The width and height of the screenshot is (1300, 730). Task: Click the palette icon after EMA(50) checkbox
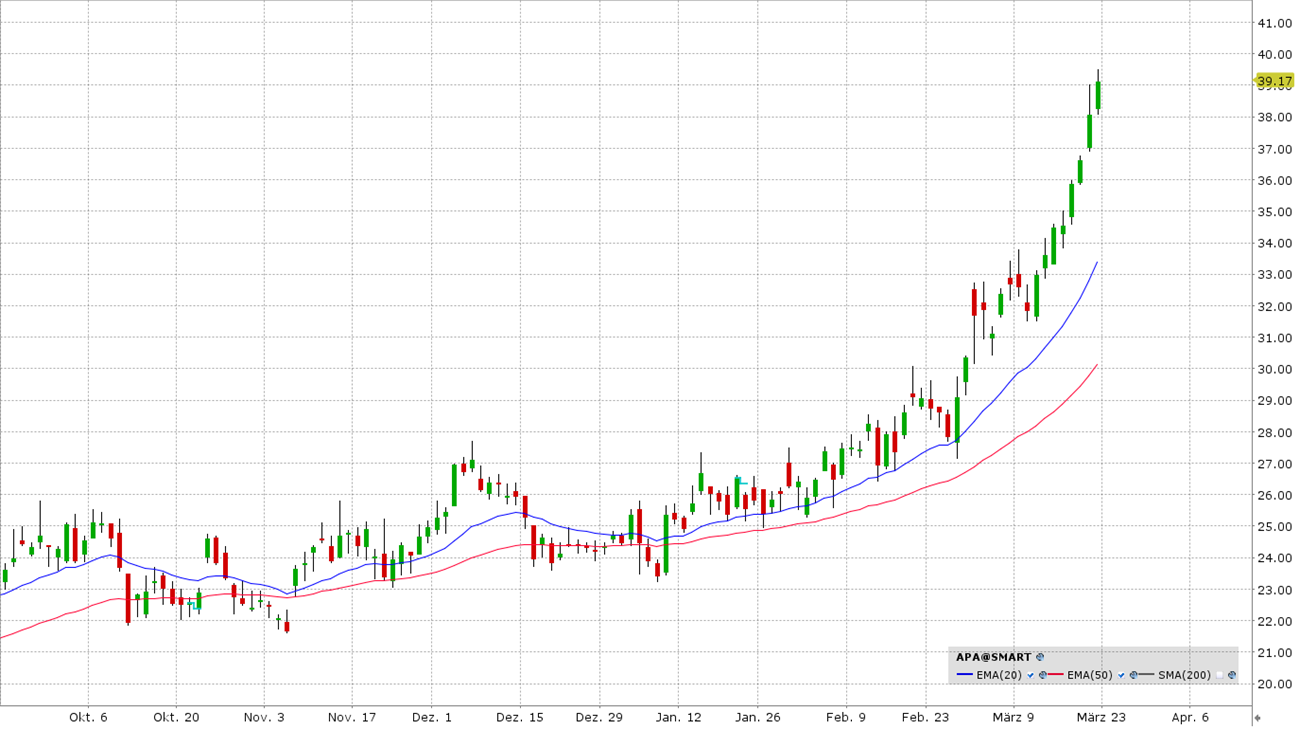[x=1134, y=675]
